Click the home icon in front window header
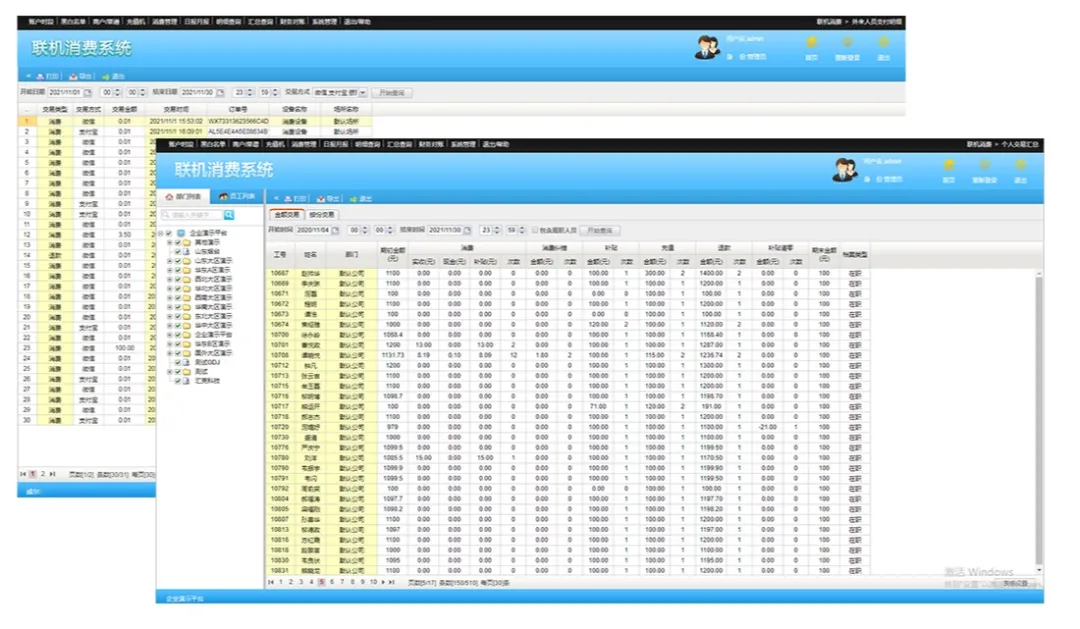The width and height of the screenshot is (1080, 629). coord(948,167)
